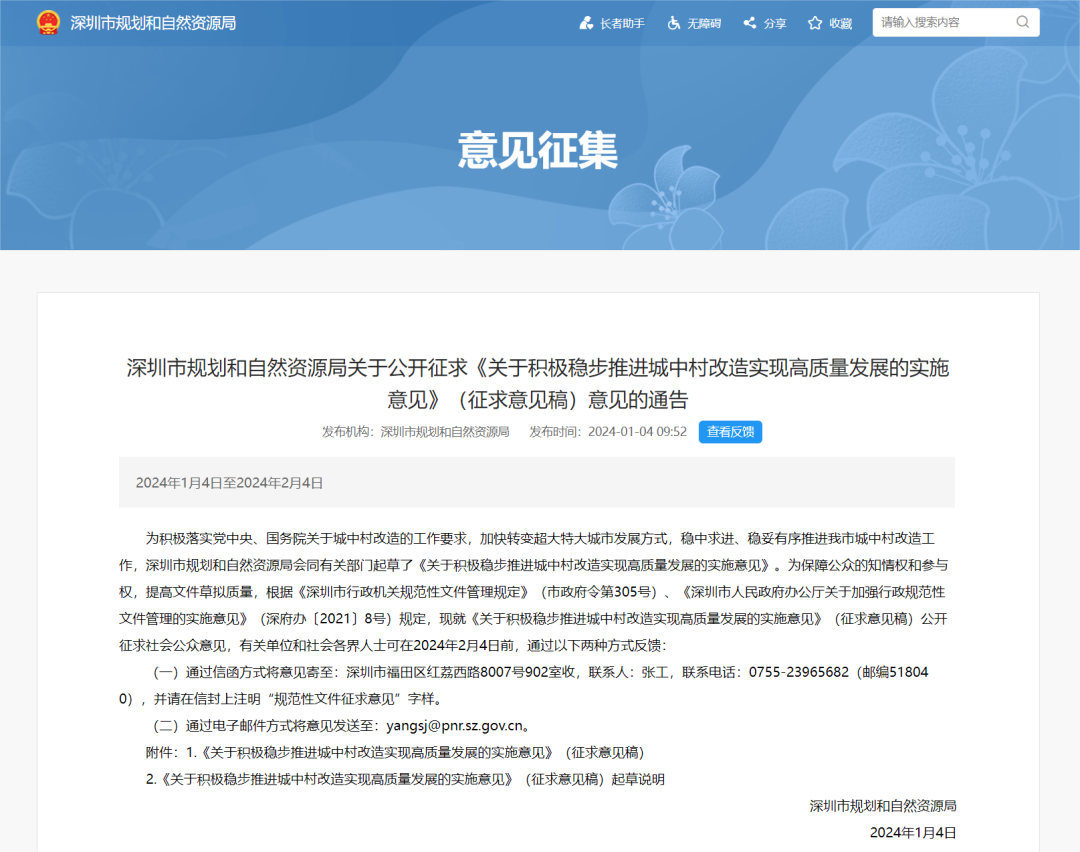Click the 发布时间 2024-01-04 09:52 text
1080x852 pixels.
[x=608, y=432]
